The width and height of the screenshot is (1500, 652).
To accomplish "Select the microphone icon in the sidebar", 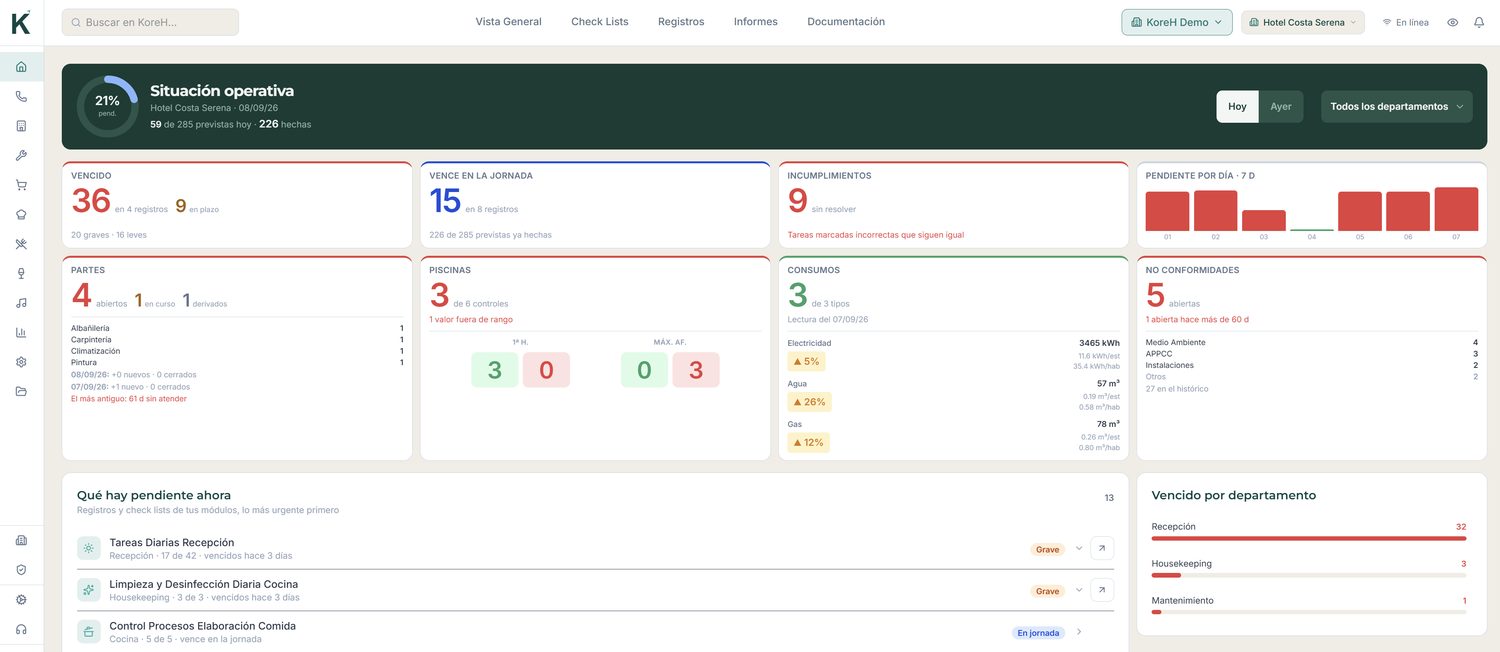I will coord(21,273).
